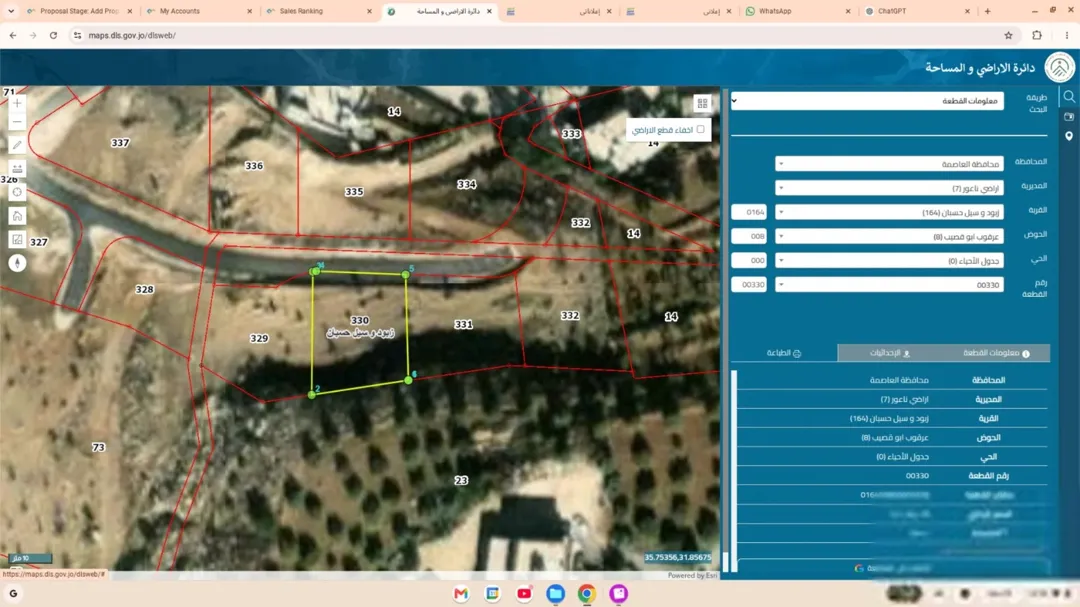
Task: Click the locate target tool
Action: [17, 192]
